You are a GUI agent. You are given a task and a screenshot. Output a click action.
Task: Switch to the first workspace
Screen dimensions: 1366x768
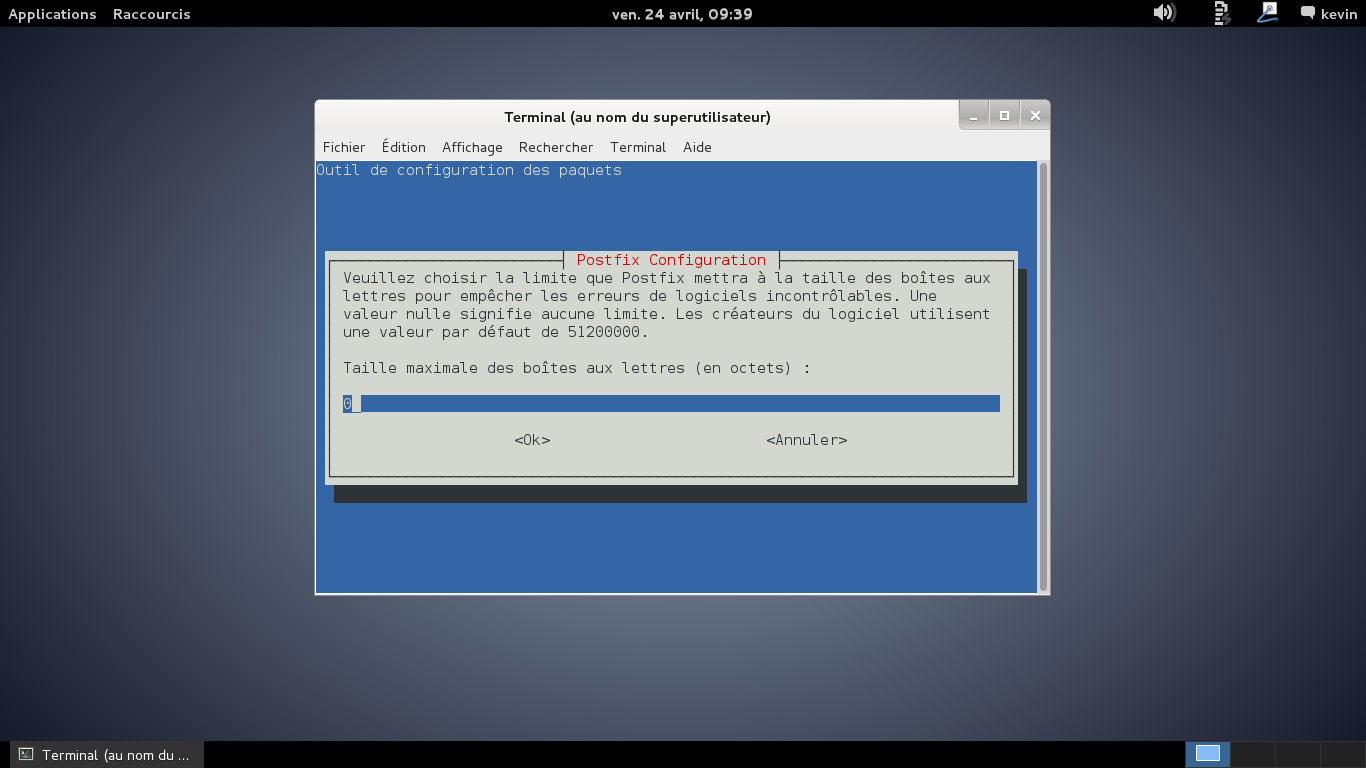coord(1208,754)
